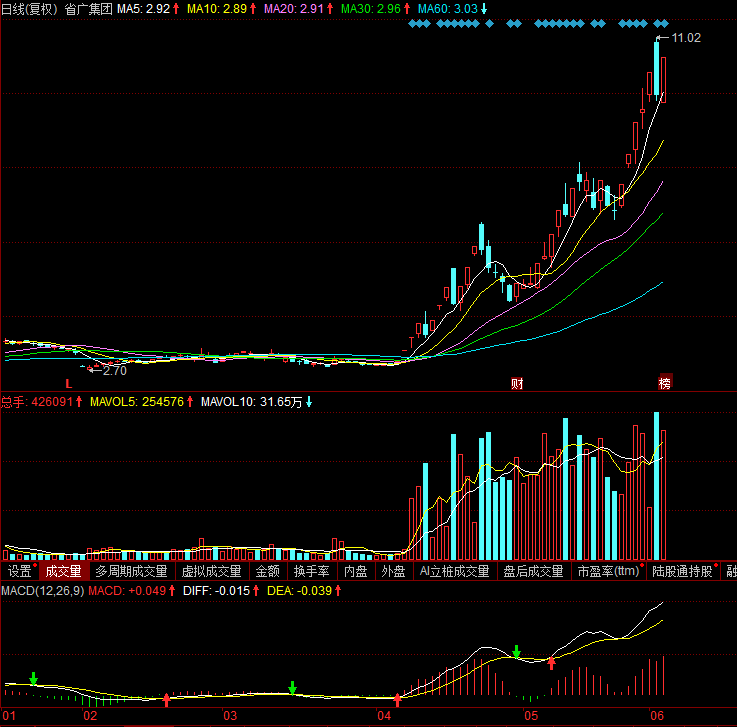The height and width of the screenshot is (727, 737).
Task: Select the 04 month label on time axis
Action: tap(384, 716)
